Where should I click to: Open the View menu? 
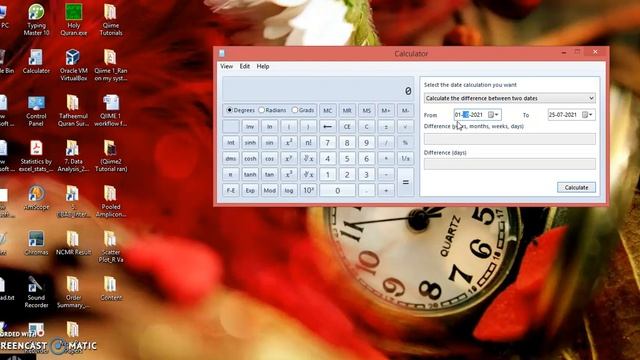tap(227, 66)
